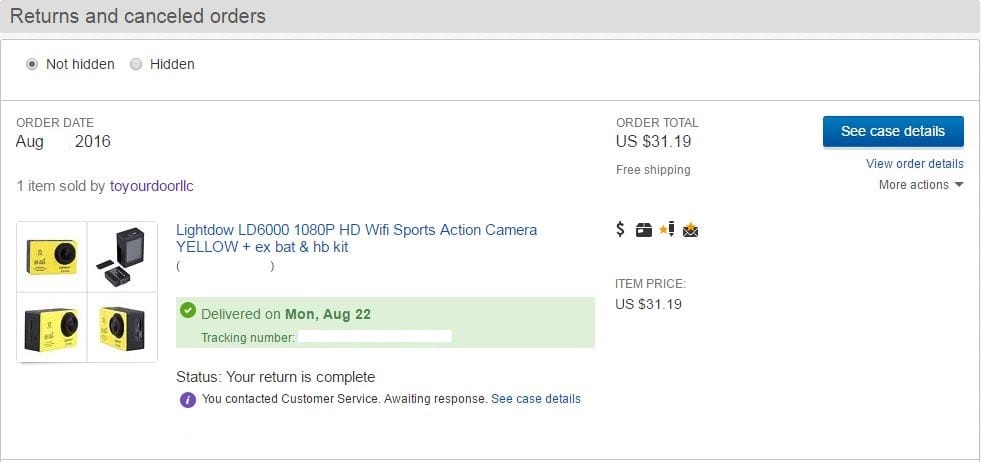Open seller toyourdoorllc's profile link
981x462 pixels.
point(160,186)
